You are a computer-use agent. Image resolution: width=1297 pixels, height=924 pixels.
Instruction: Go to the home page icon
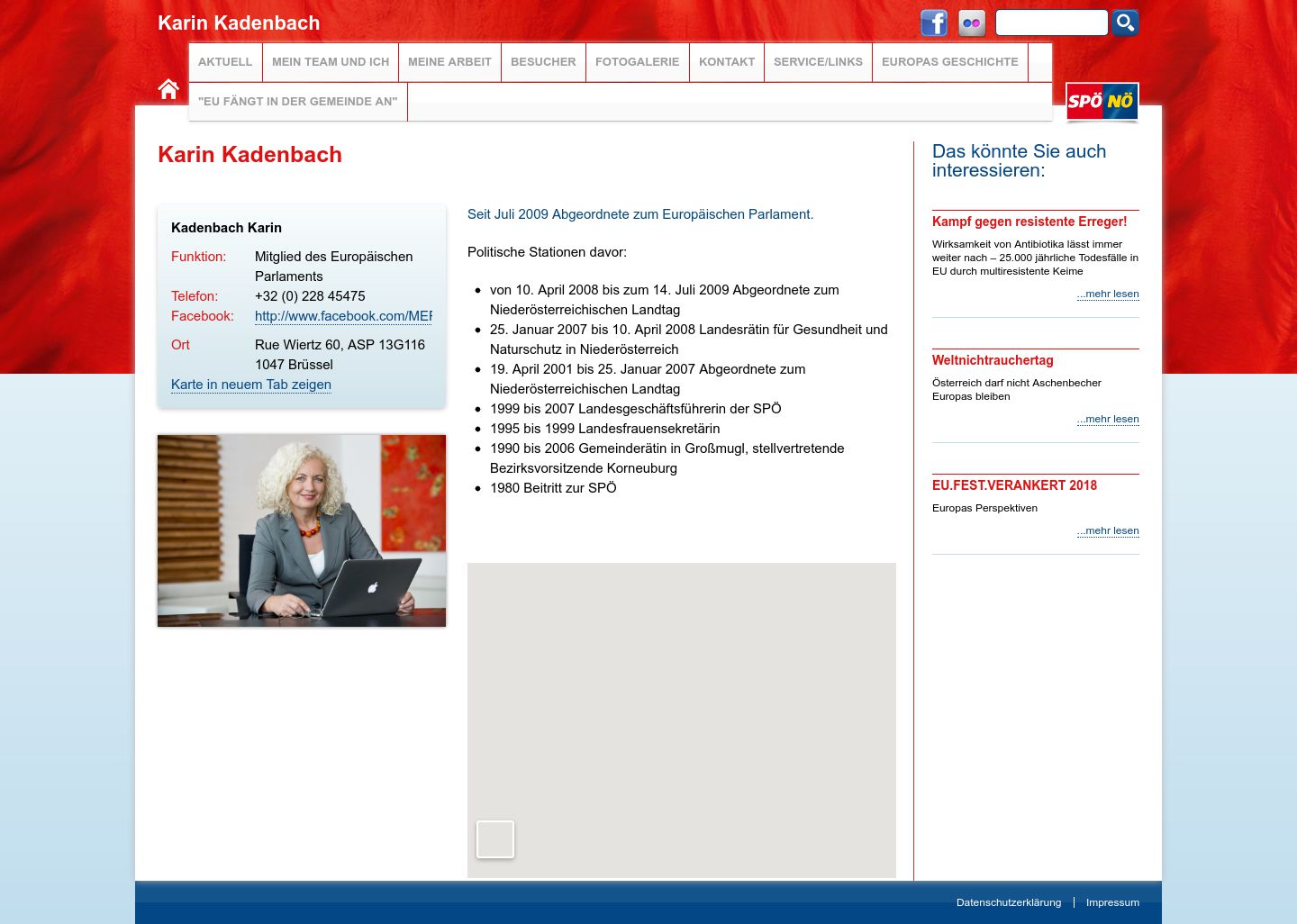pos(168,89)
